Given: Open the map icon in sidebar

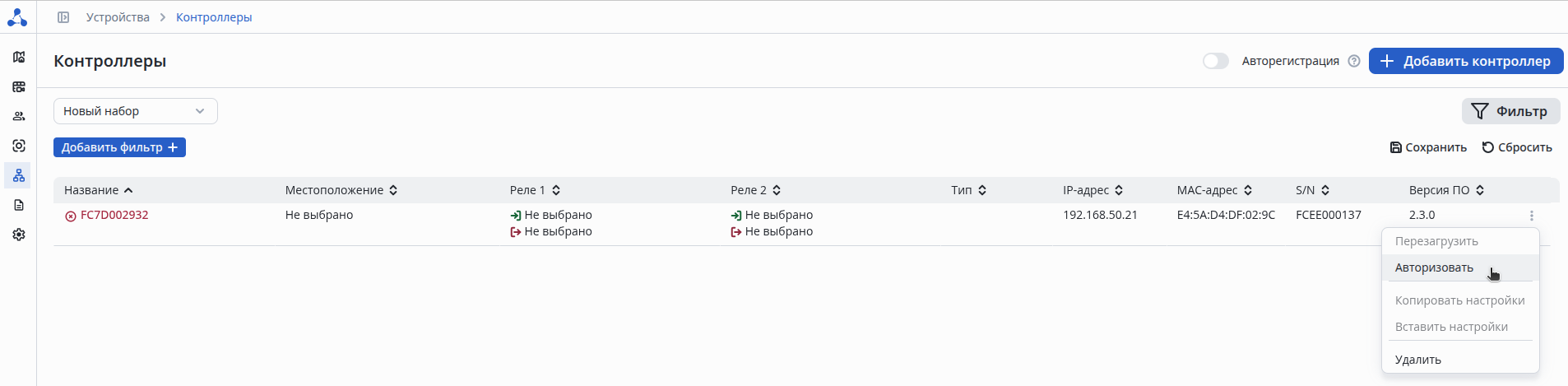Looking at the screenshot, I should [19, 57].
